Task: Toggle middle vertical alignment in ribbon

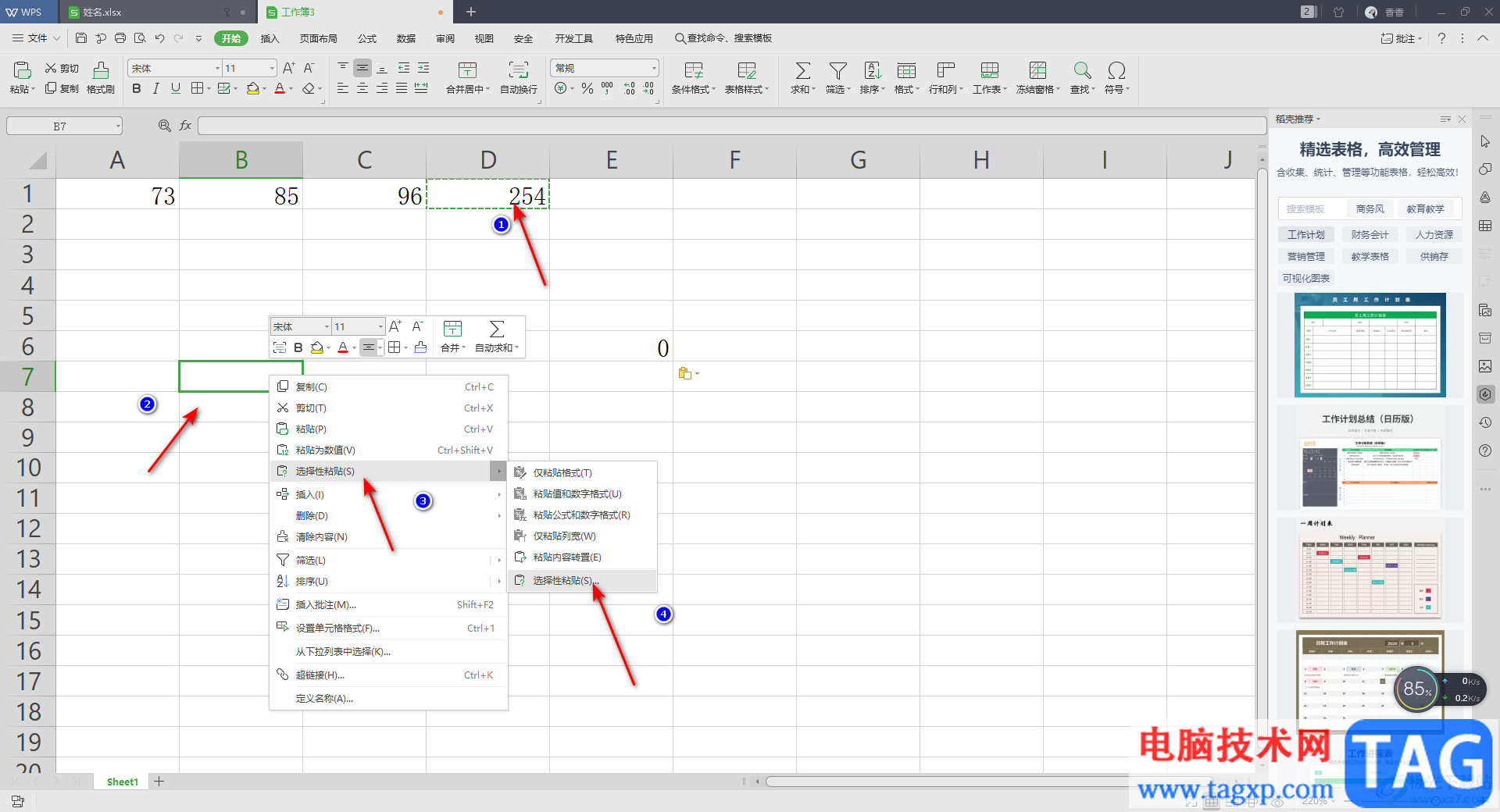Action: (362, 68)
